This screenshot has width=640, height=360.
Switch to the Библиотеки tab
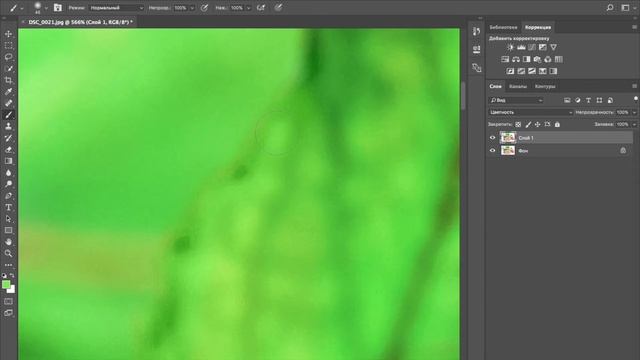[x=503, y=27]
